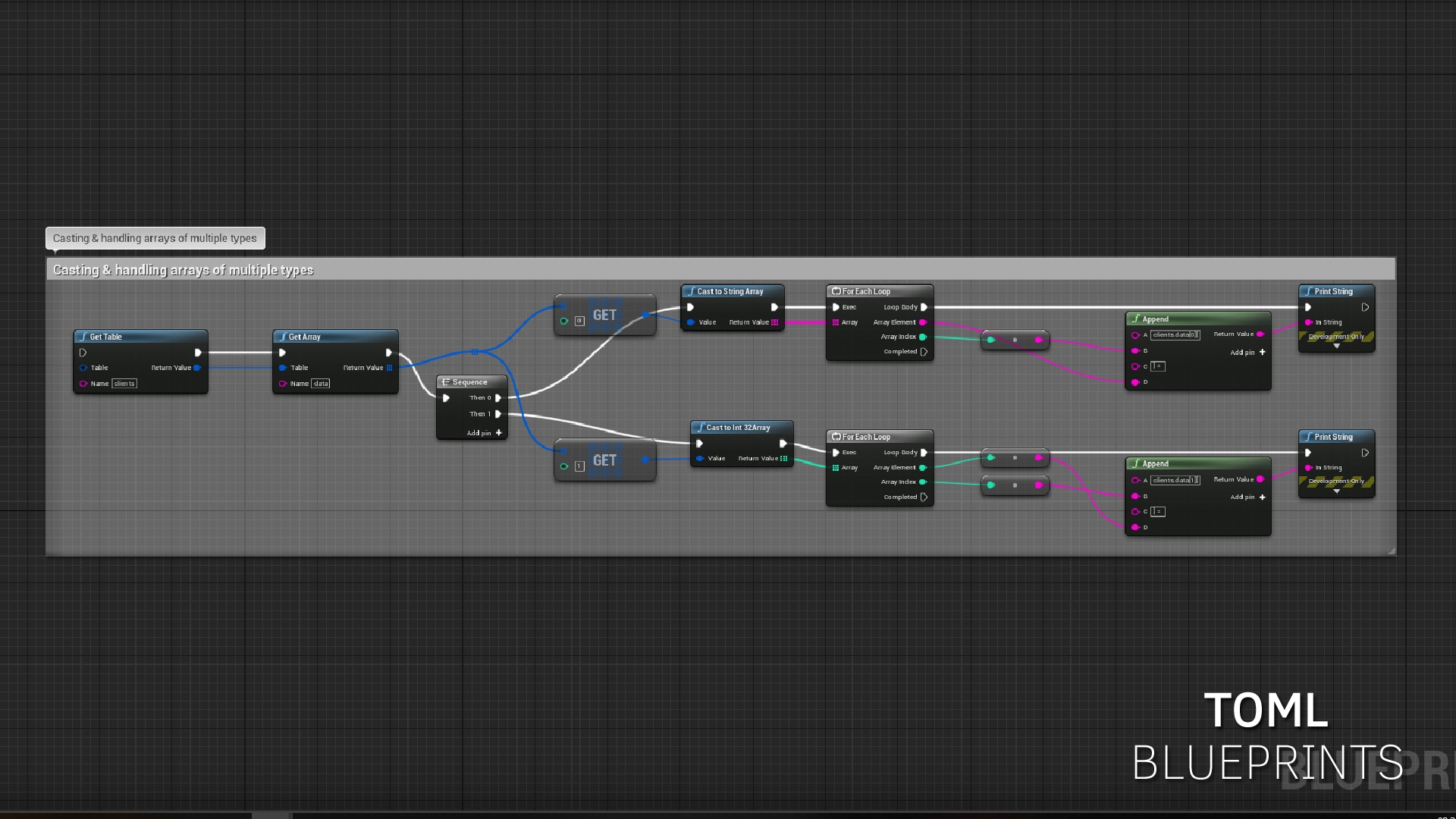Click the function icon on Cast to String Array
Image resolution: width=1456 pixels, height=819 pixels.
[692, 291]
